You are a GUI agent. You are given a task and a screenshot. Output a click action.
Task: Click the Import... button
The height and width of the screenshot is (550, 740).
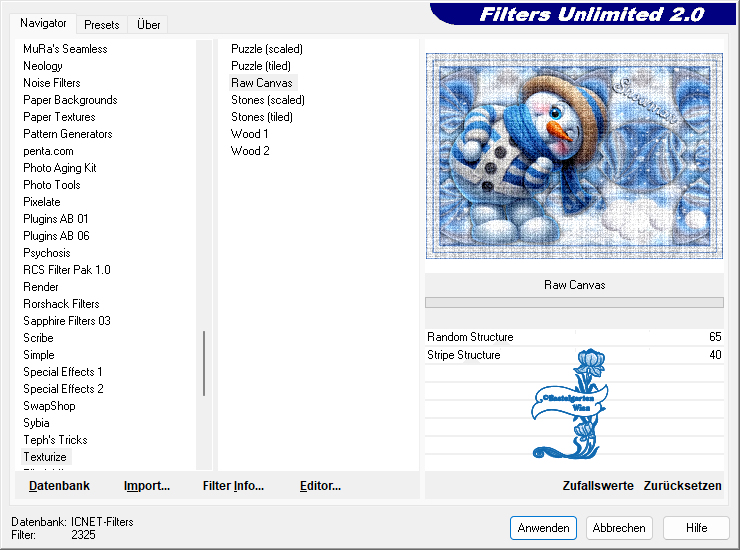[x=147, y=485]
